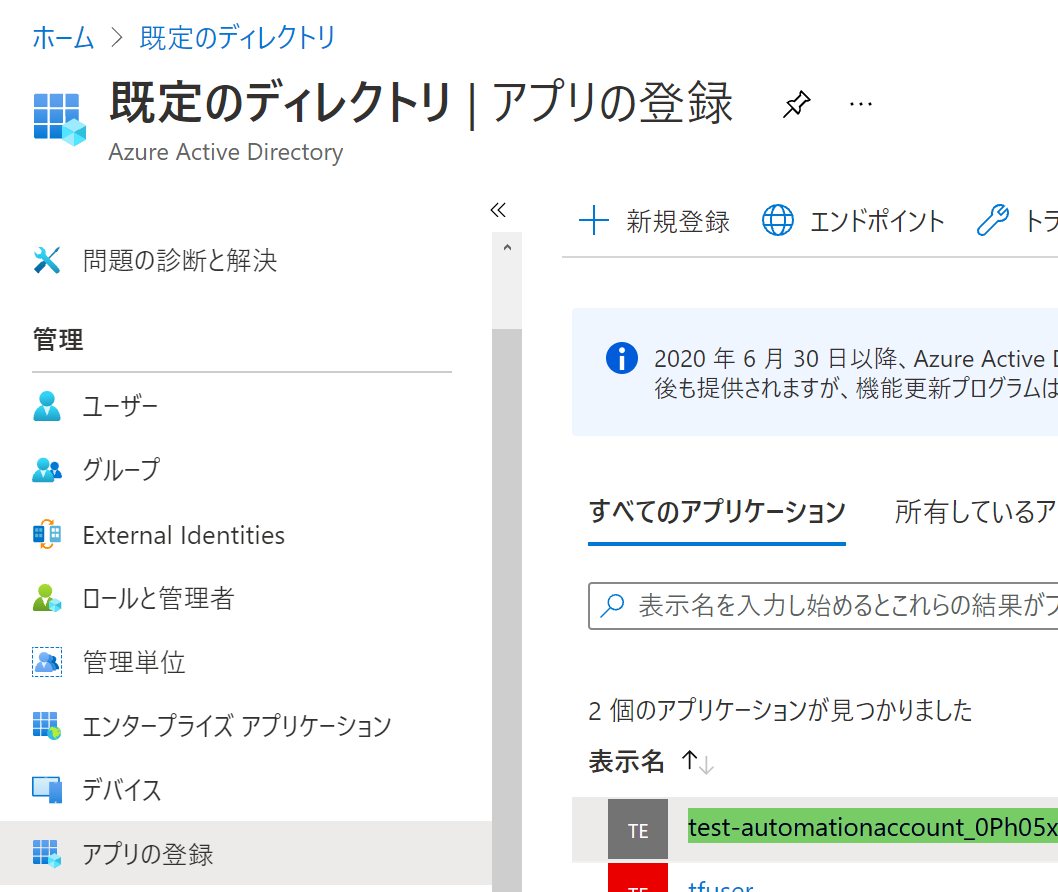The image size is (1058, 892).
Task: Sort by 表示名 column header
Action: (626, 761)
